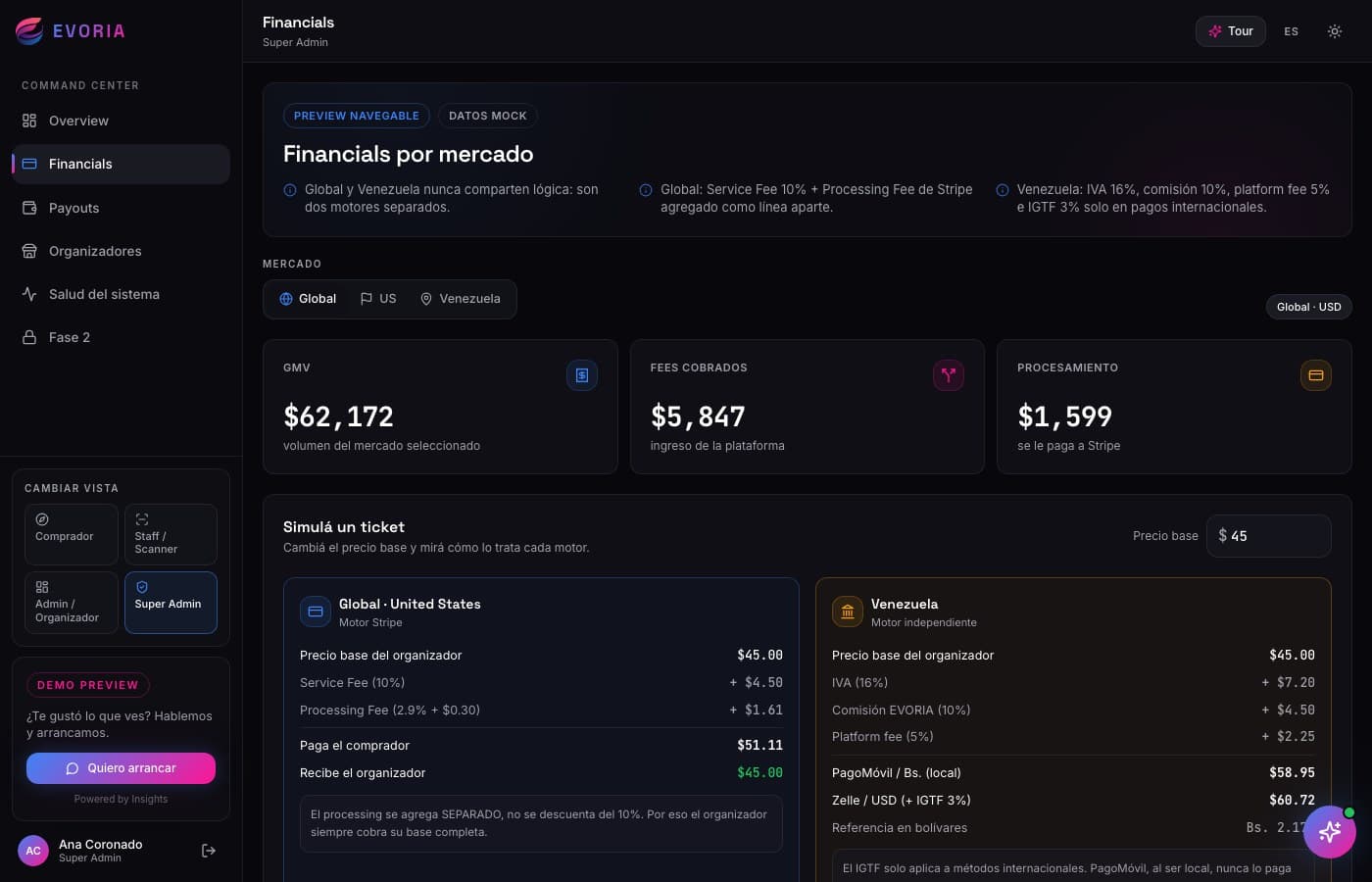Screen dimensions: 1372x882
Task: Click the IVA (16%) row label
Action: 860,683
